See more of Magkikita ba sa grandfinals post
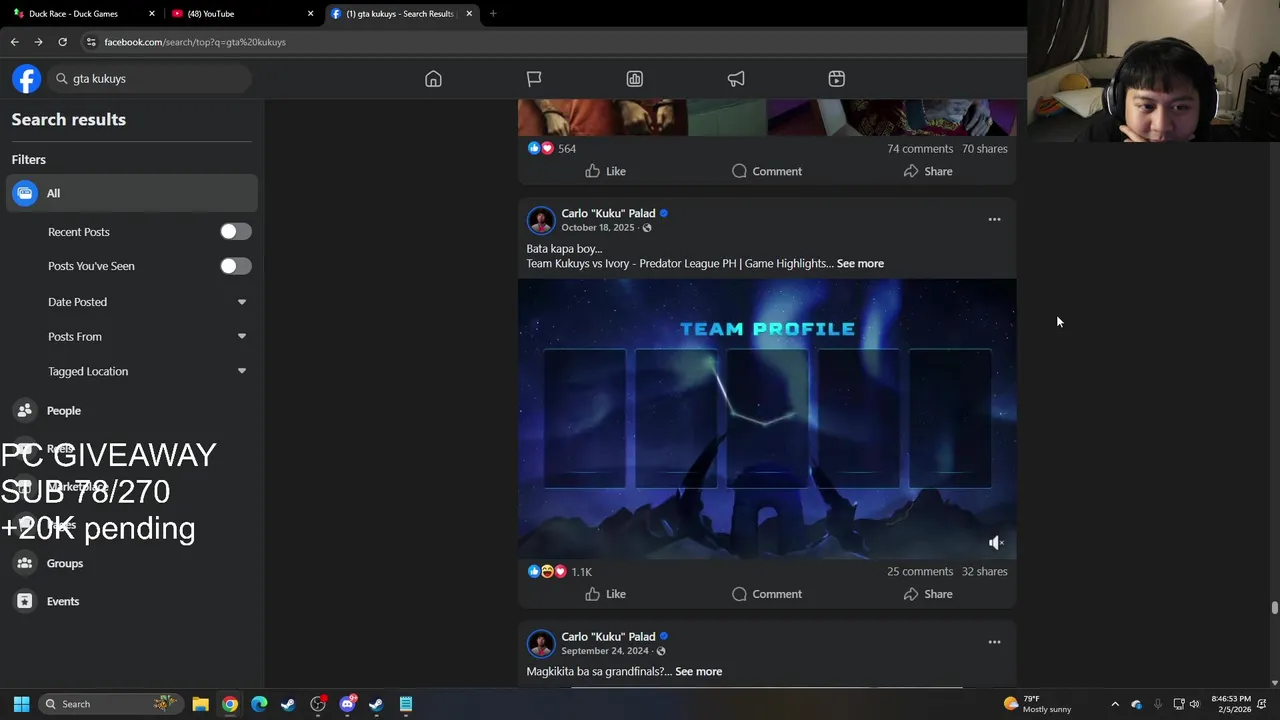 698,672
